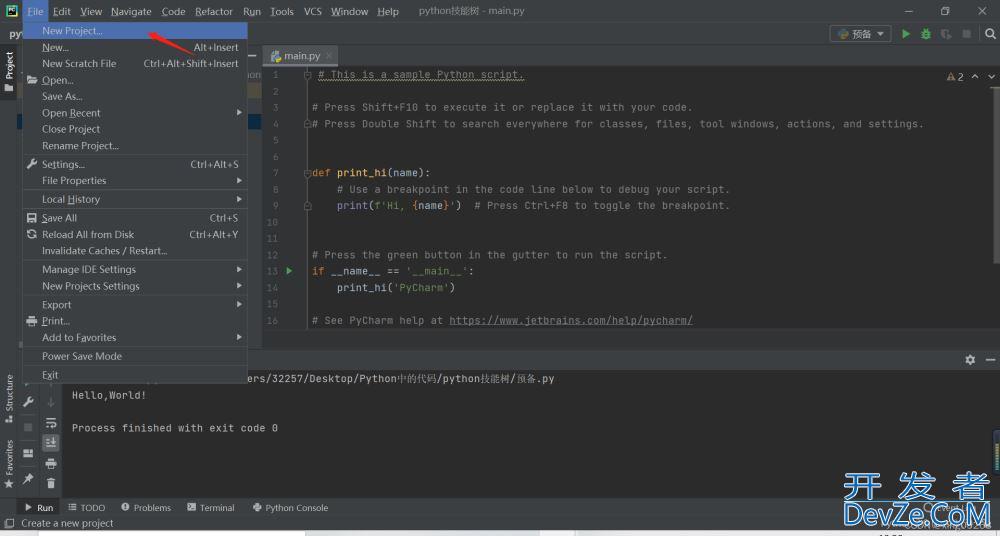Click the warnings indicator showing 2

[x=955, y=77]
